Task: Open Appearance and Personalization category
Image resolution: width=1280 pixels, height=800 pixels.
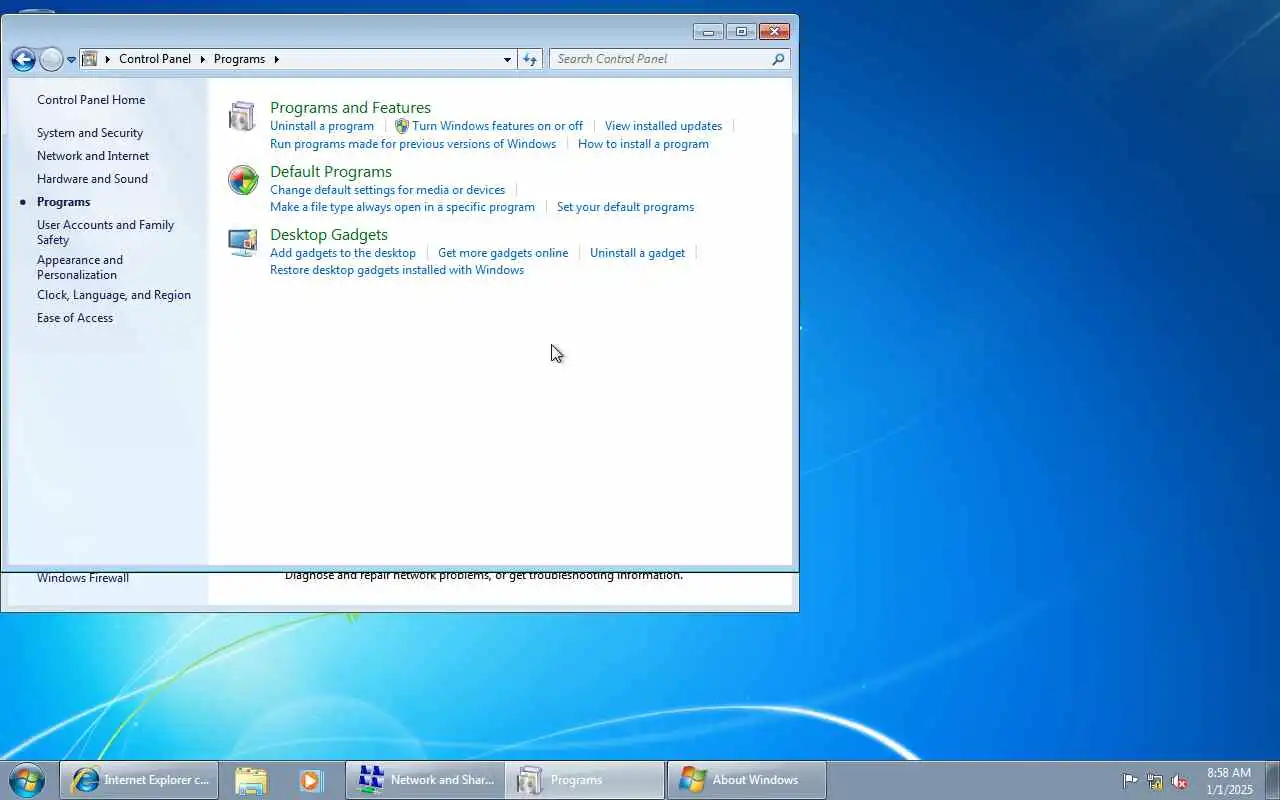Action: click(x=80, y=267)
